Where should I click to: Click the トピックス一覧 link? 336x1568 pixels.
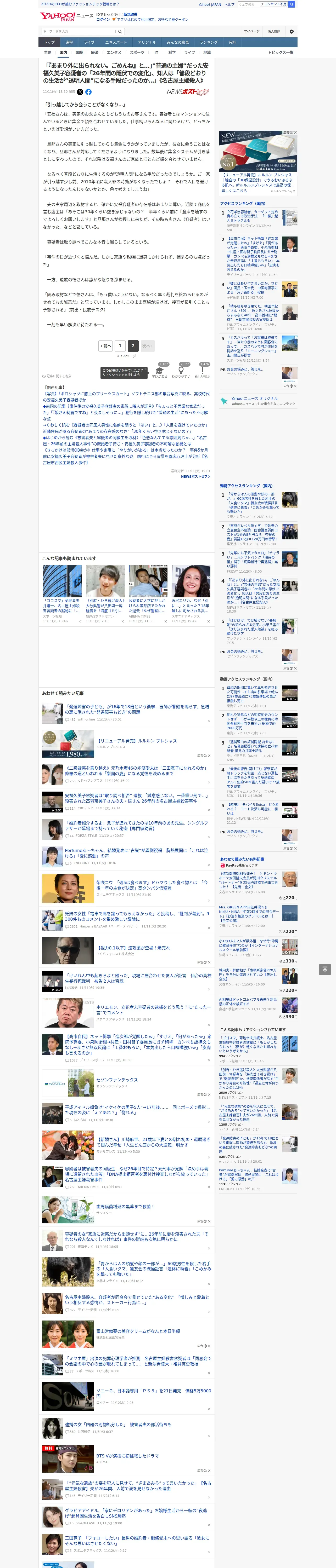tap(281, 52)
